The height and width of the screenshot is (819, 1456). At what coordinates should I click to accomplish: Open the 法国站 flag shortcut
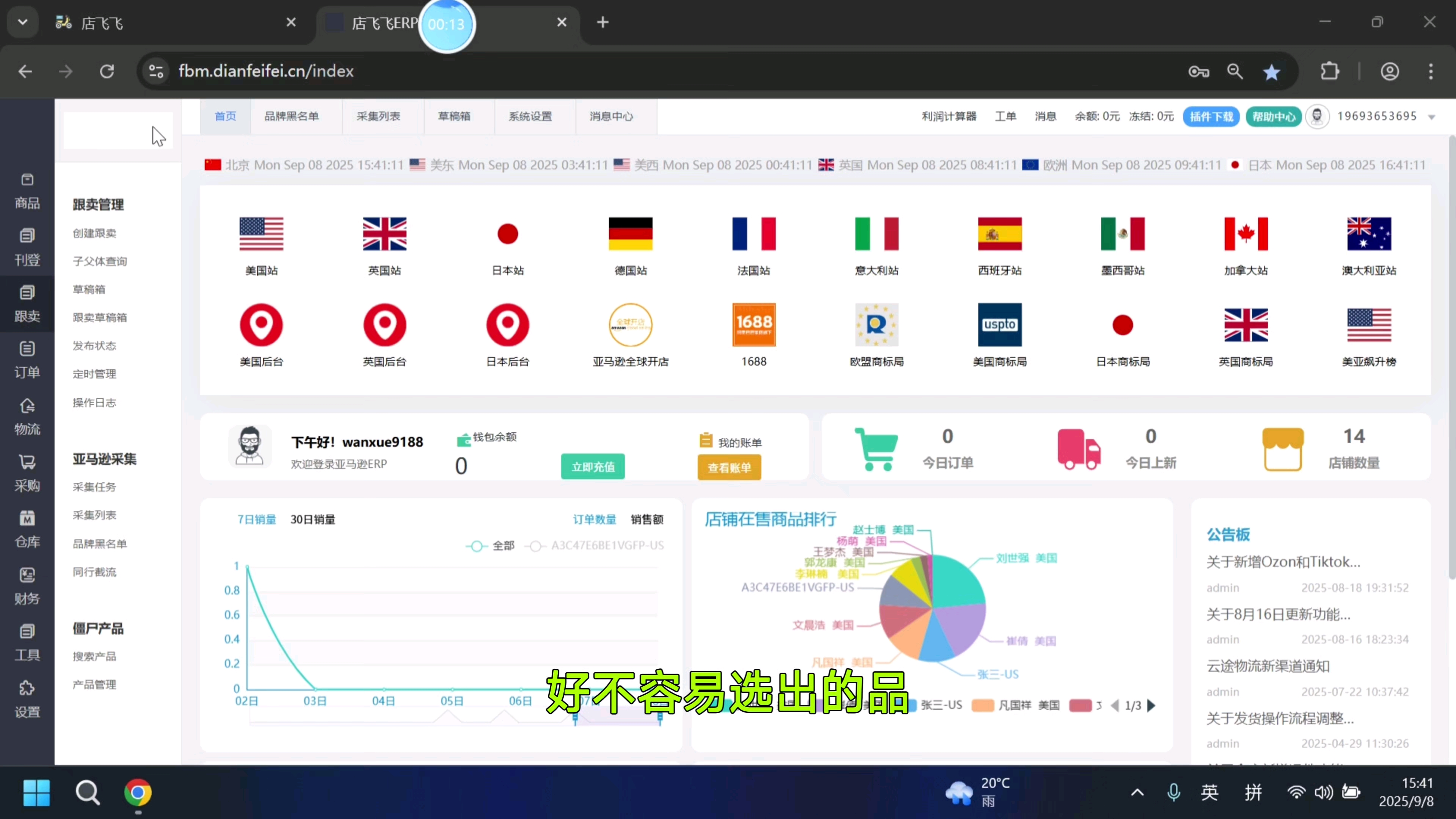pos(754,234)
